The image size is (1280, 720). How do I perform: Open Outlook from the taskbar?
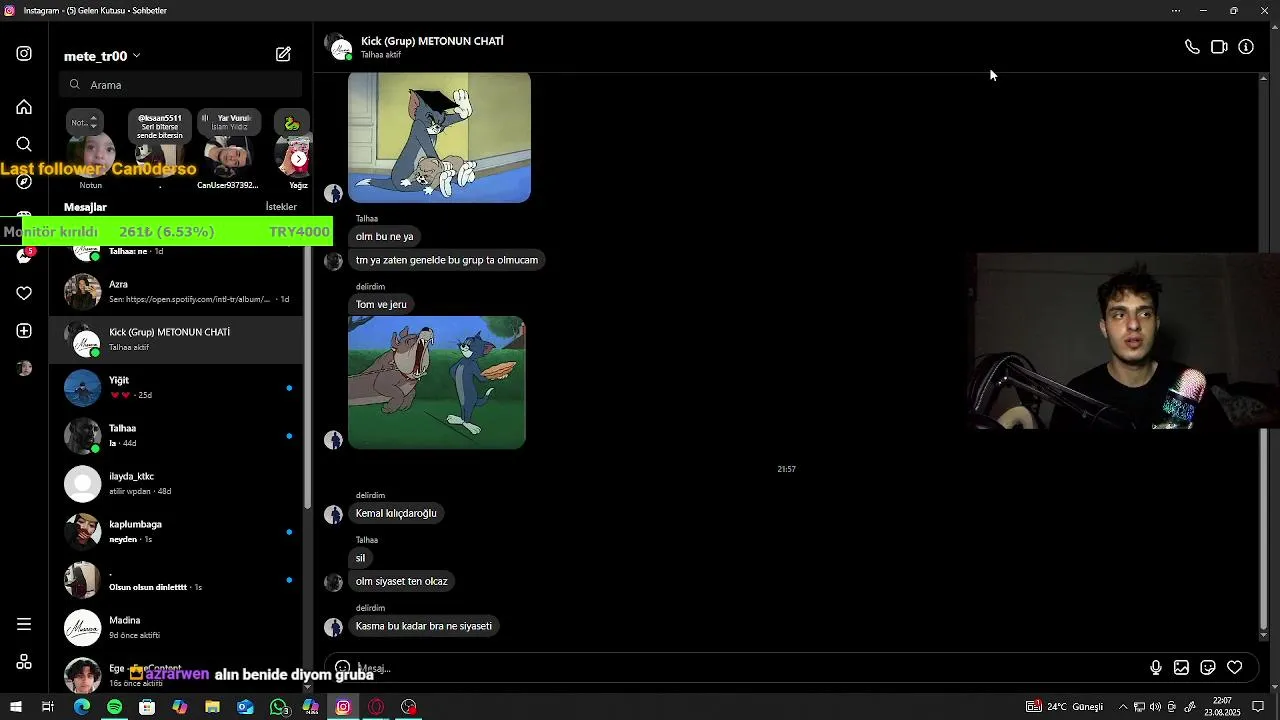[245, 707]
